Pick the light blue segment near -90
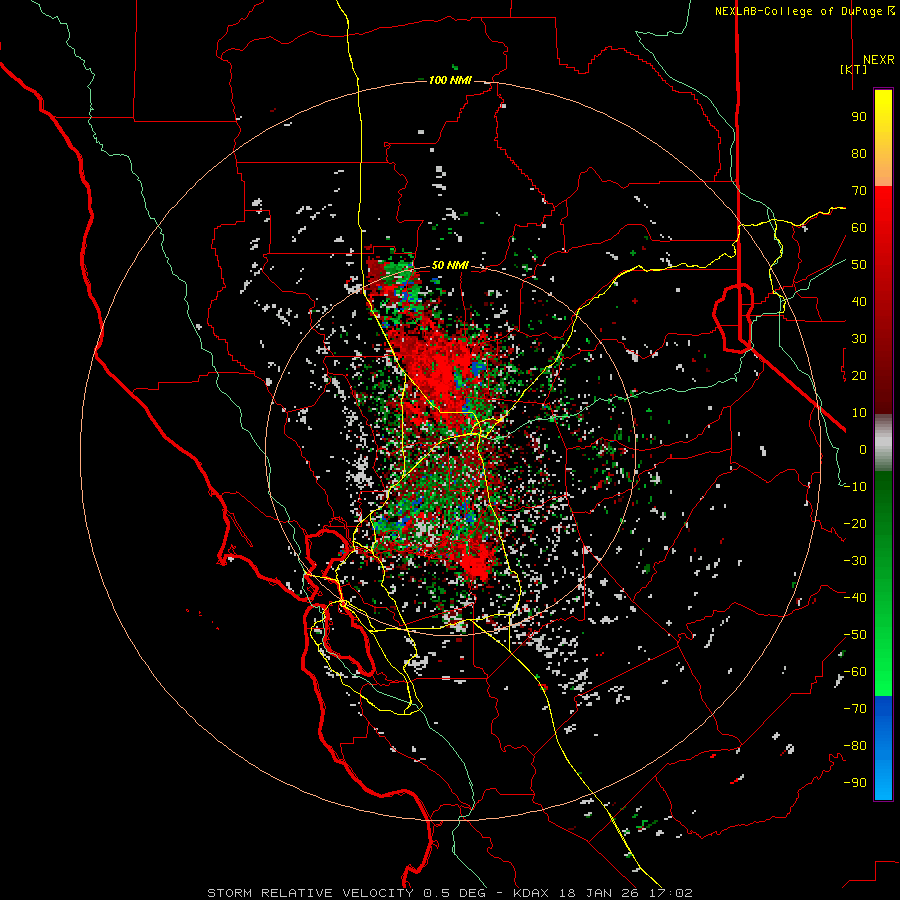The height and width of the screenshot is (900, 900). pyautogui.click(x=883, y=781)
